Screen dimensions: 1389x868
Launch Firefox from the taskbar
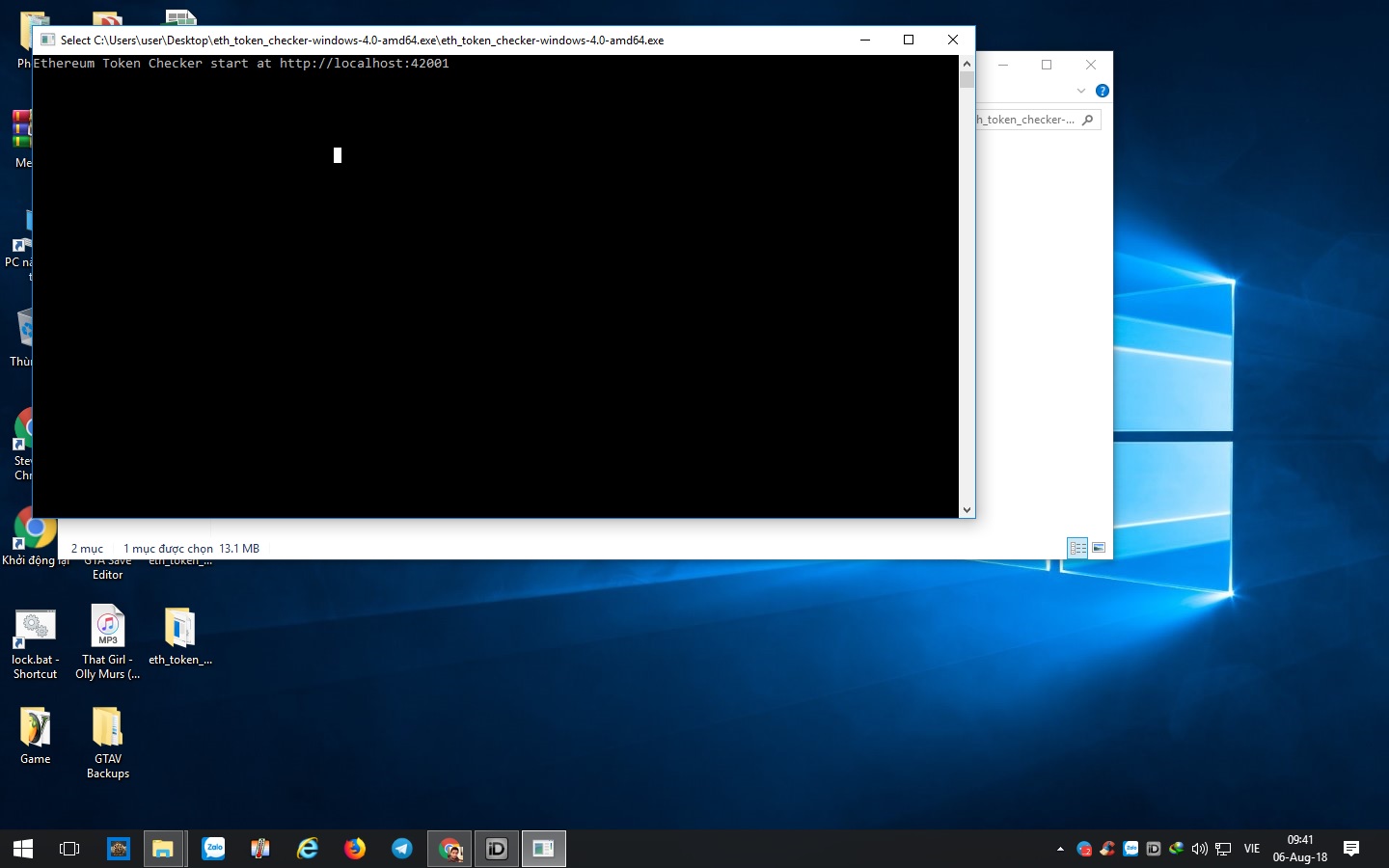[x=355, y=849]
